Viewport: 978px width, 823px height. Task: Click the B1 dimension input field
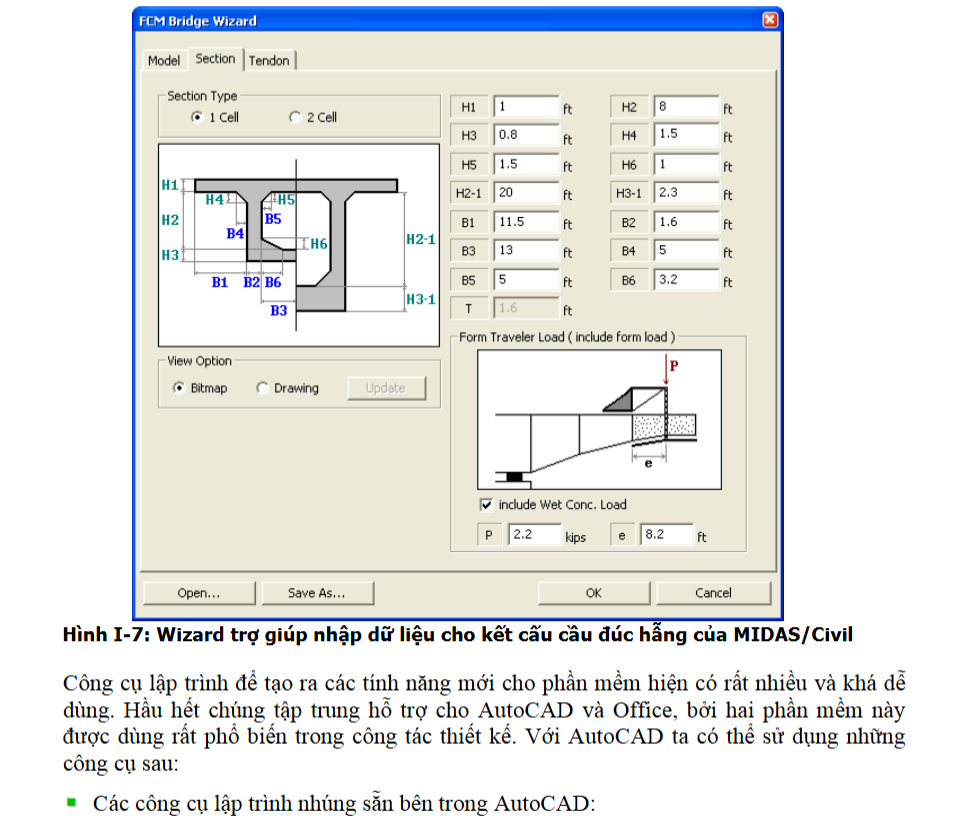point(525,222)
